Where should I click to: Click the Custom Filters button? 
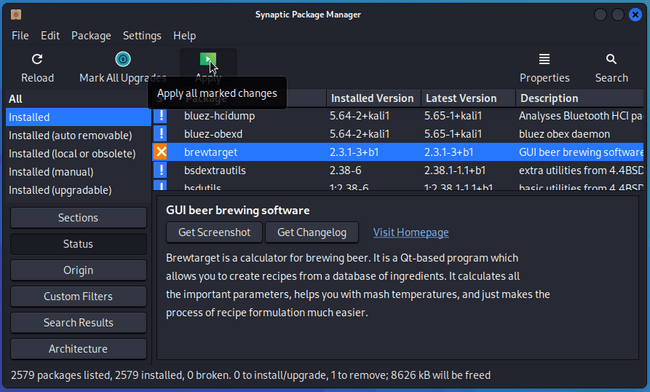click(x=78, y=297)
